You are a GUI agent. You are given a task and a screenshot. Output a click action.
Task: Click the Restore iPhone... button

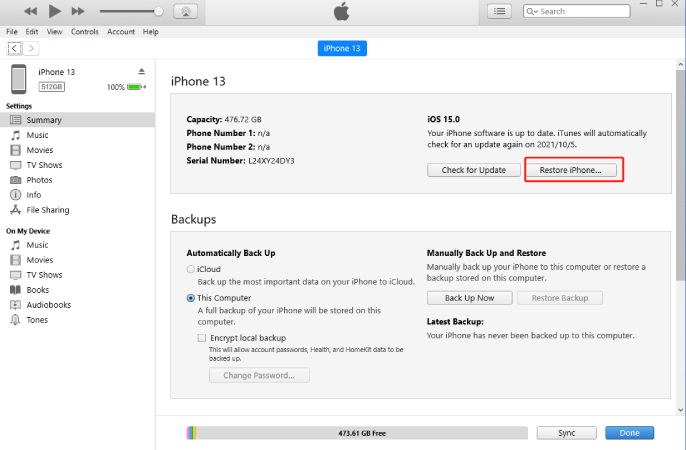570,170
